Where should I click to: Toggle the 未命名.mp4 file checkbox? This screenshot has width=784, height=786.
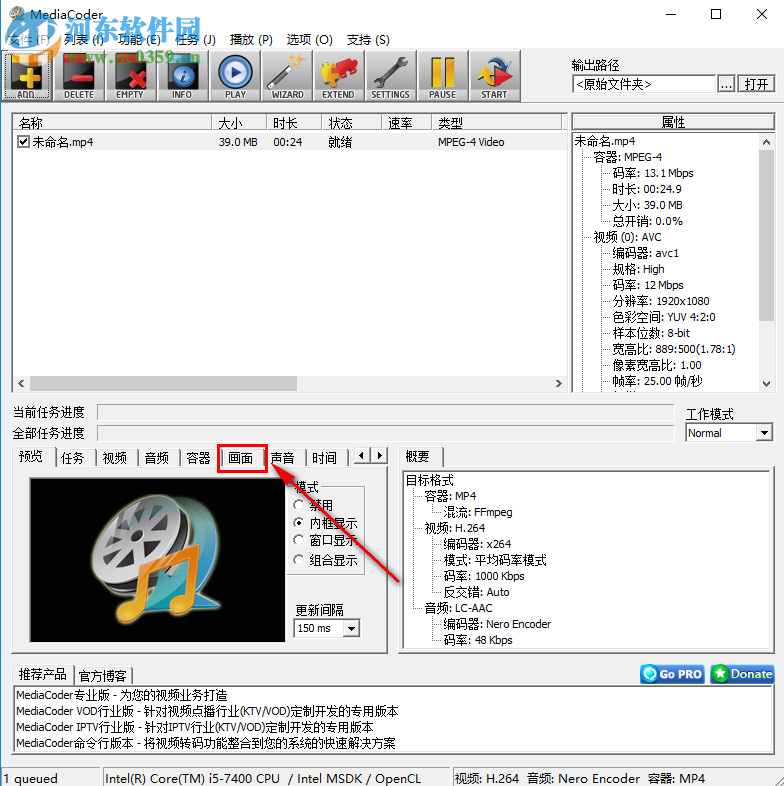23,142
